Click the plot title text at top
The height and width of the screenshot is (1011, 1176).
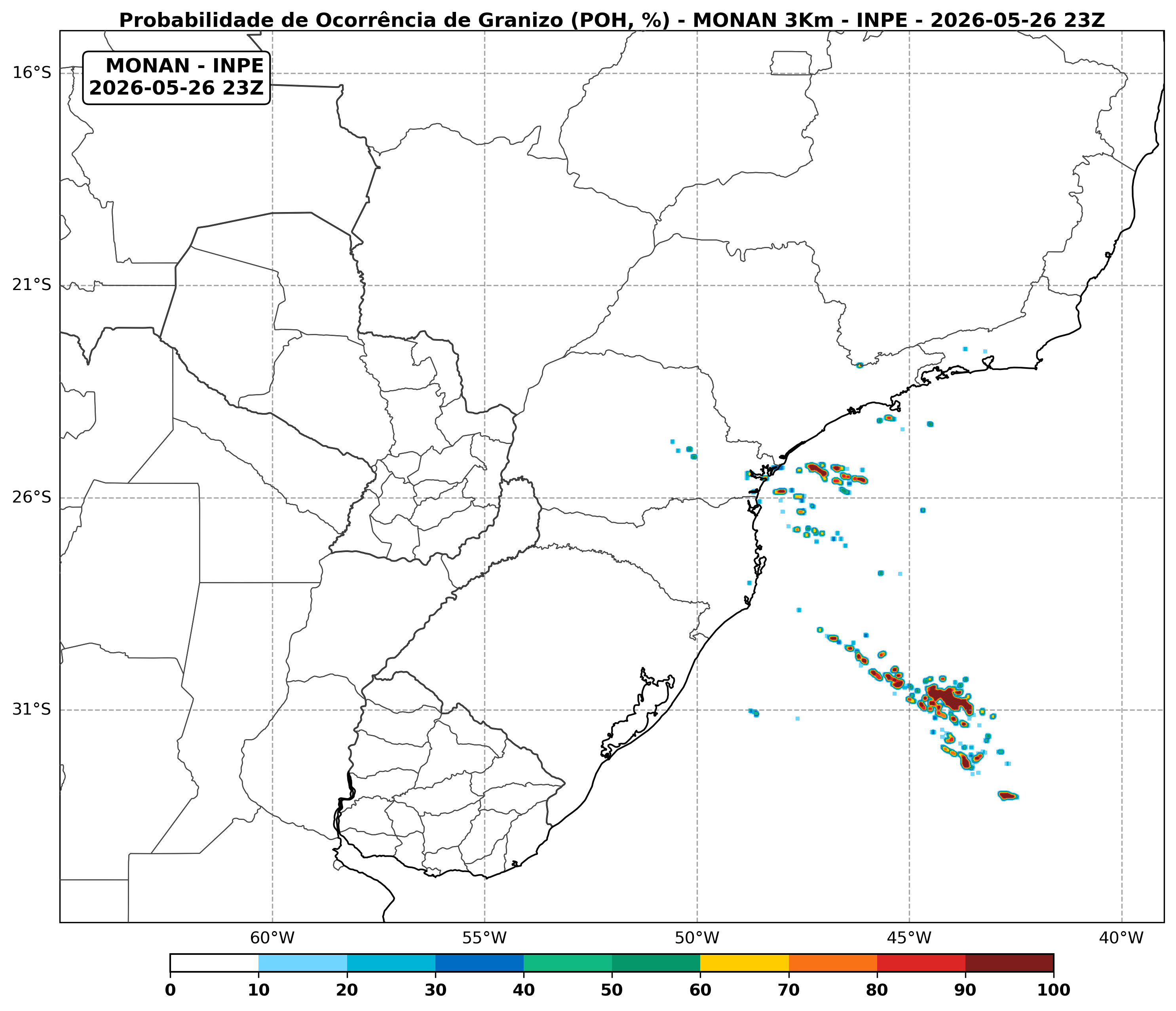[x=612, y=21]
